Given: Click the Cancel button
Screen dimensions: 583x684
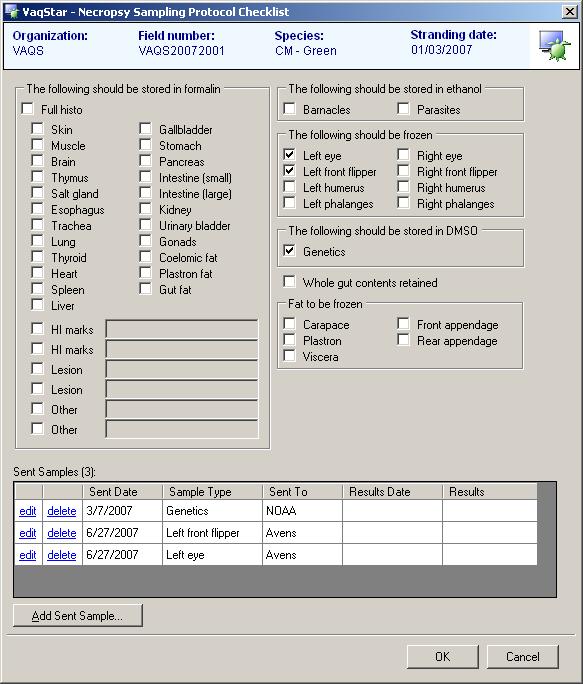Looking at the screenshot, I should (522, 657).
